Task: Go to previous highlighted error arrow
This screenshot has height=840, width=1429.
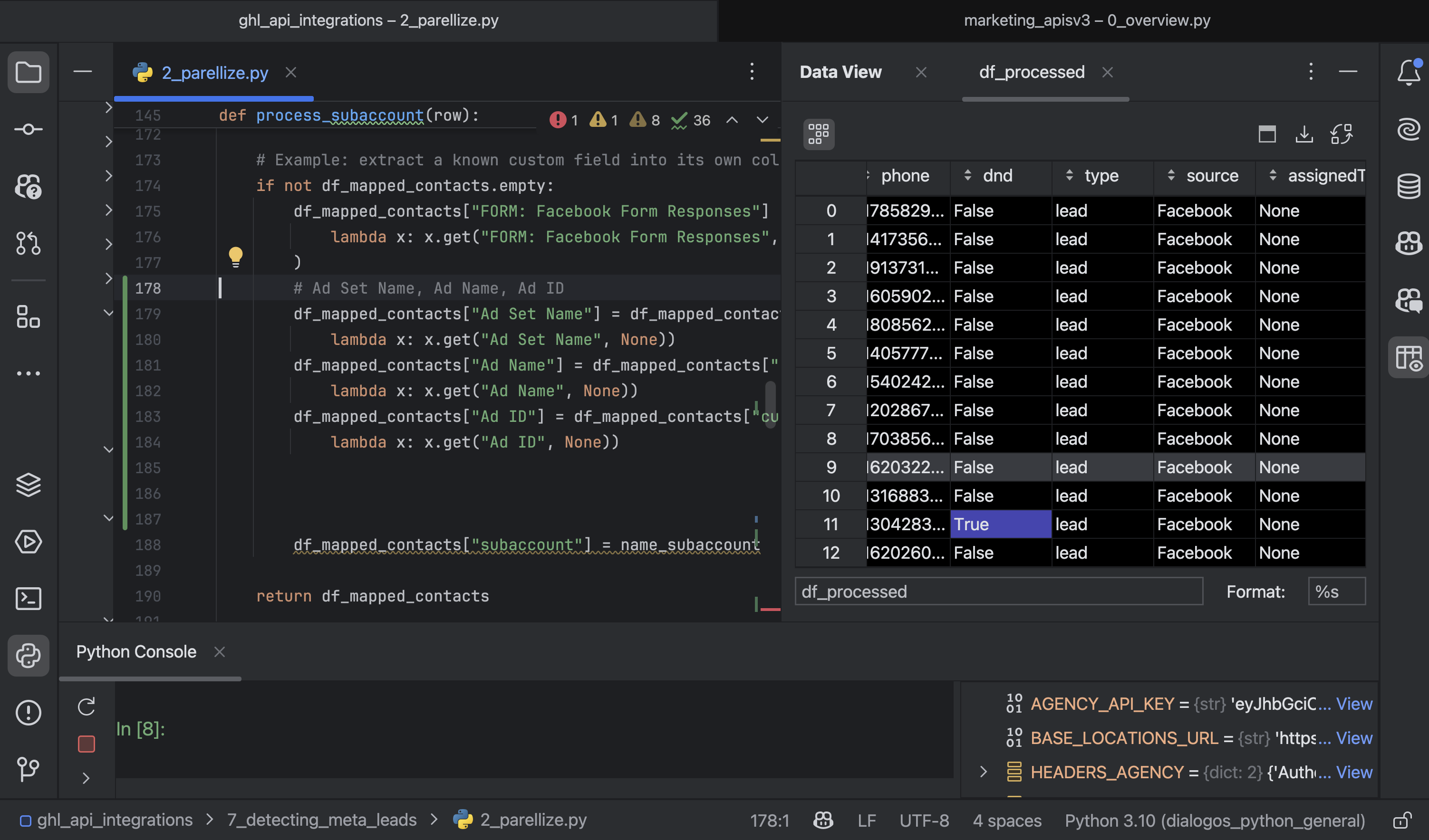Action: tap(732, 120)
